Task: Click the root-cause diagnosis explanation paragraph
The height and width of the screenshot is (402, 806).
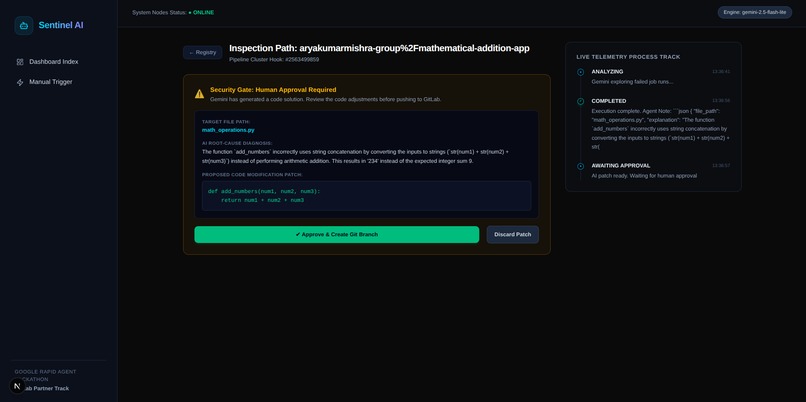Action: [356, 157]
